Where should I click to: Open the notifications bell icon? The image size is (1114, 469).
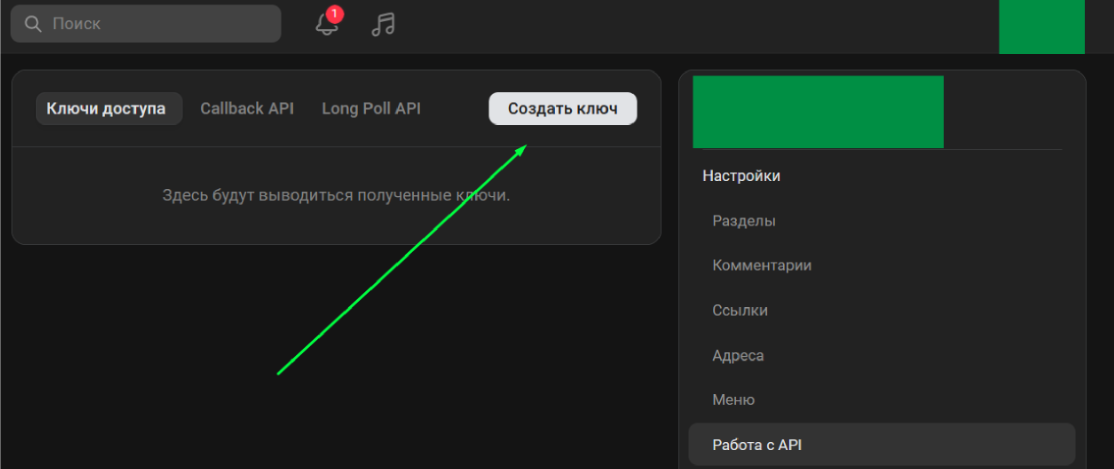click(x=326, y=25)
